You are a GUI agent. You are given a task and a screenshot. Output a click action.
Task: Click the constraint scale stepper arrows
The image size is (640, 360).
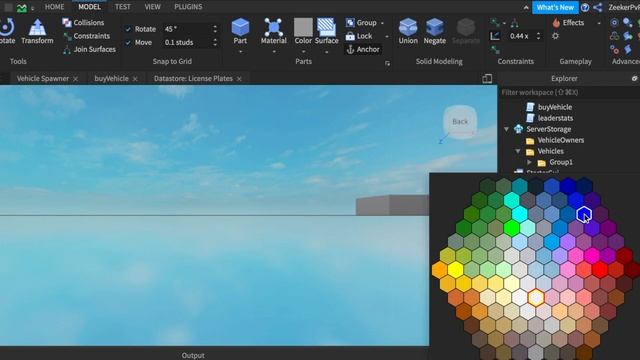point(538,36)
